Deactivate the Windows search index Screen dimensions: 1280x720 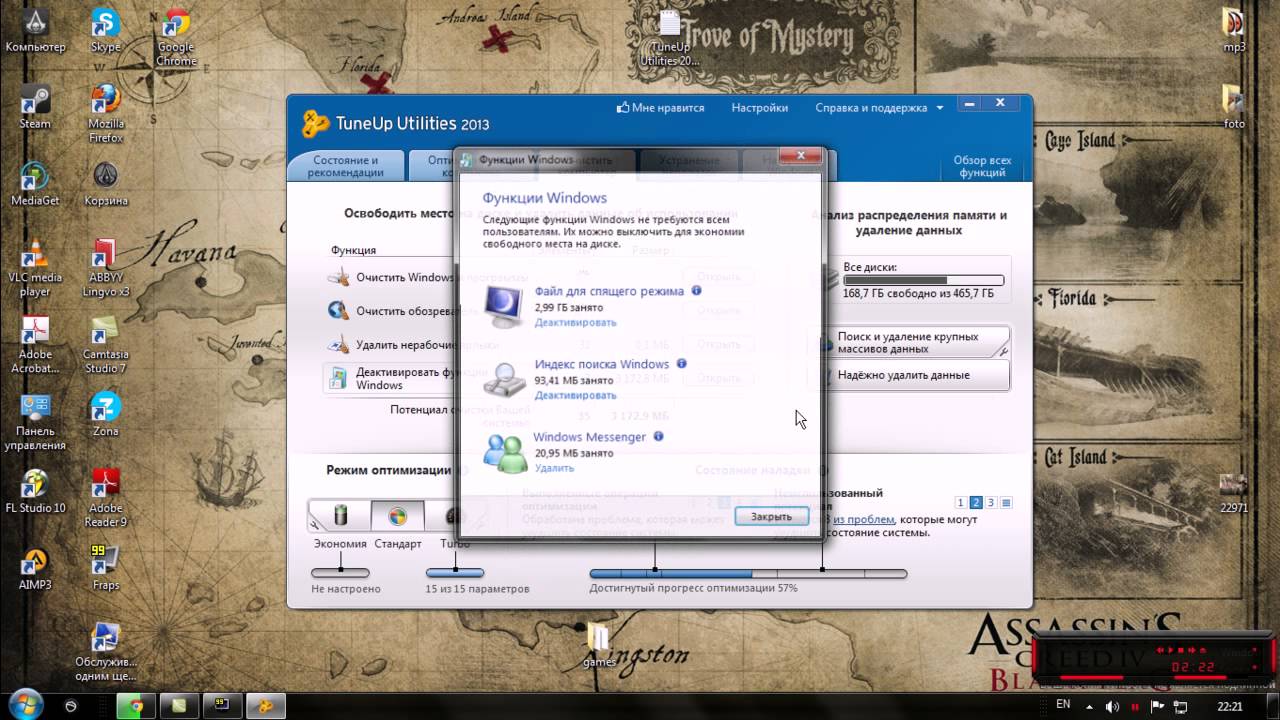pyautogui.click(x=575, y=395)
